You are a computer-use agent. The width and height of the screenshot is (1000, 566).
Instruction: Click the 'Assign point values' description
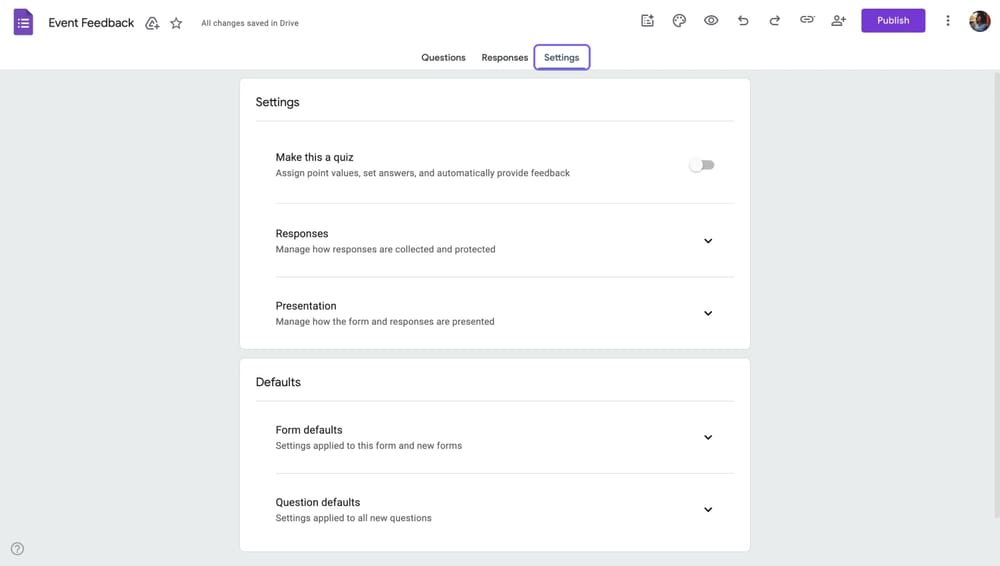pos(423,173)
